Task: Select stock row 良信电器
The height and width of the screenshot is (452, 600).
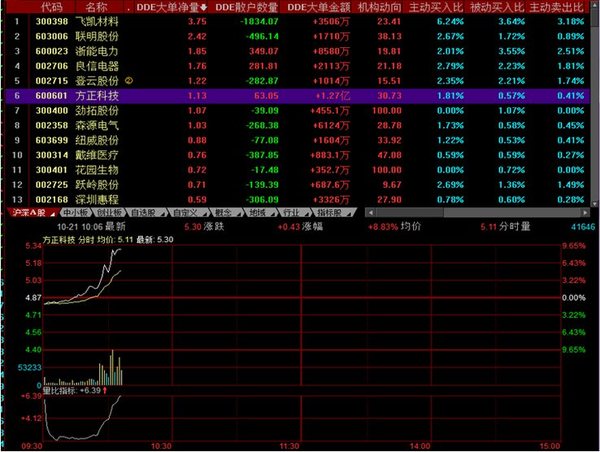Action: click(298, 66)
